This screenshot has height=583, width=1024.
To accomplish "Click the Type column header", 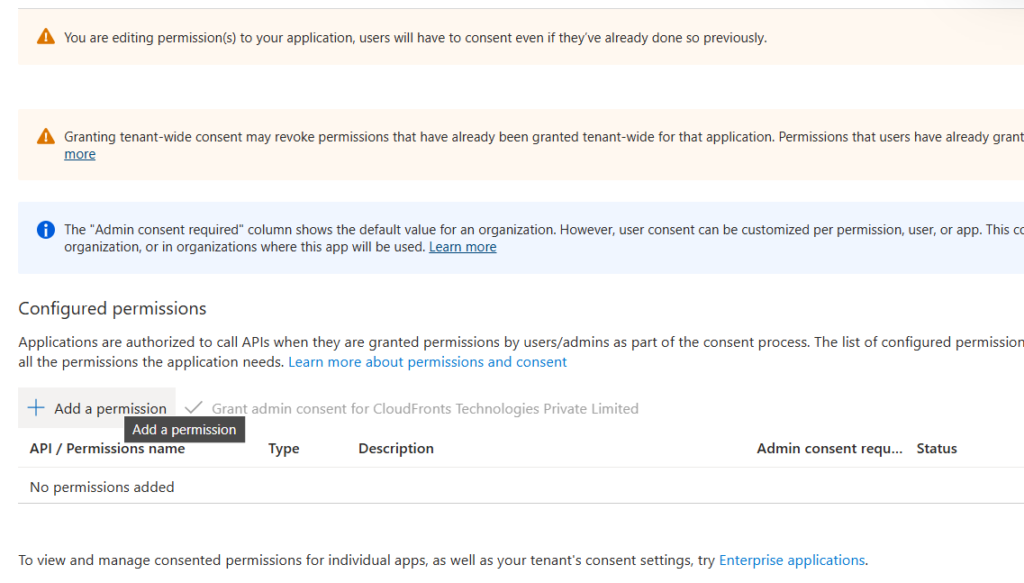I will point(283,449).
